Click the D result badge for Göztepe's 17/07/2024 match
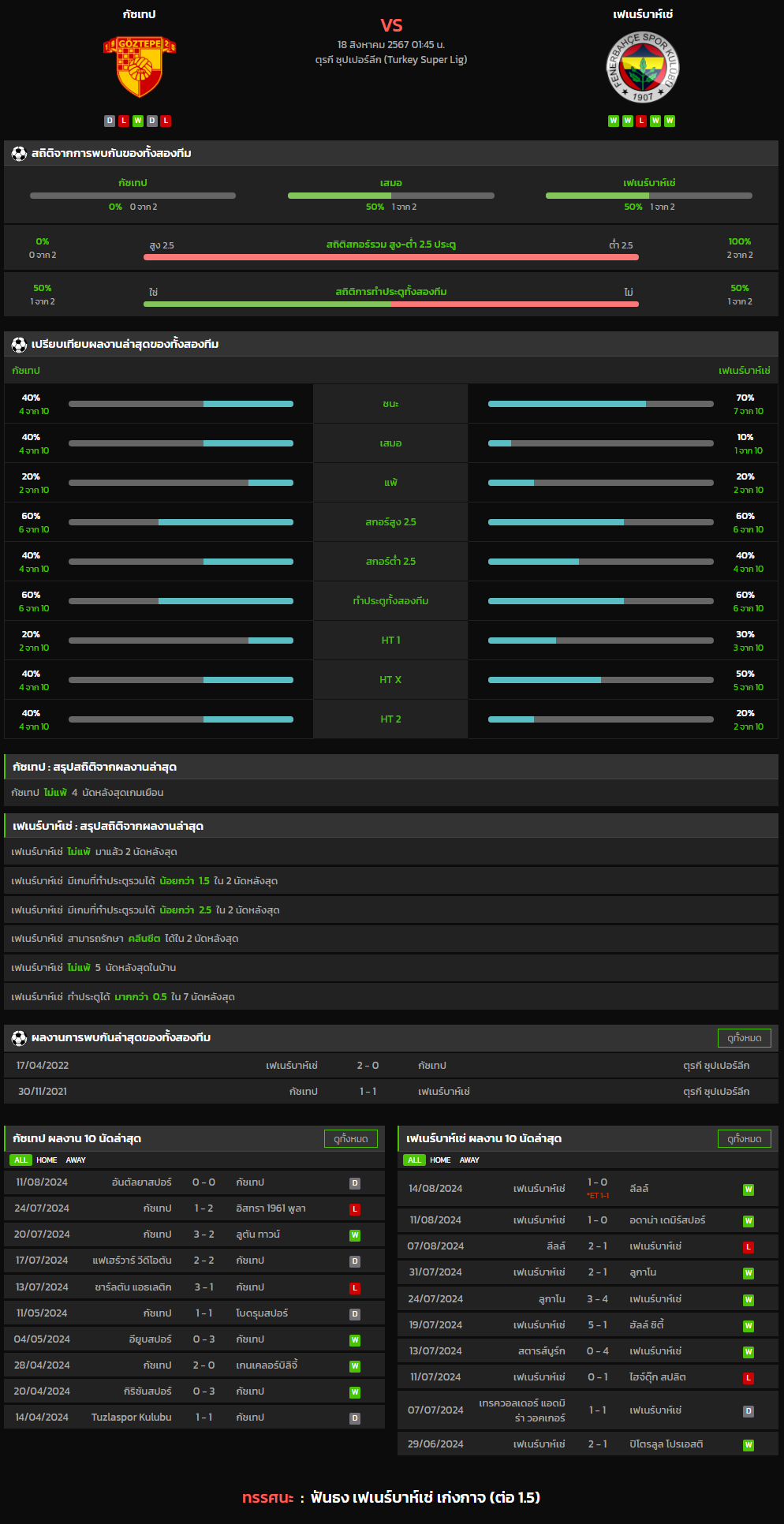 coord(355,1261)
